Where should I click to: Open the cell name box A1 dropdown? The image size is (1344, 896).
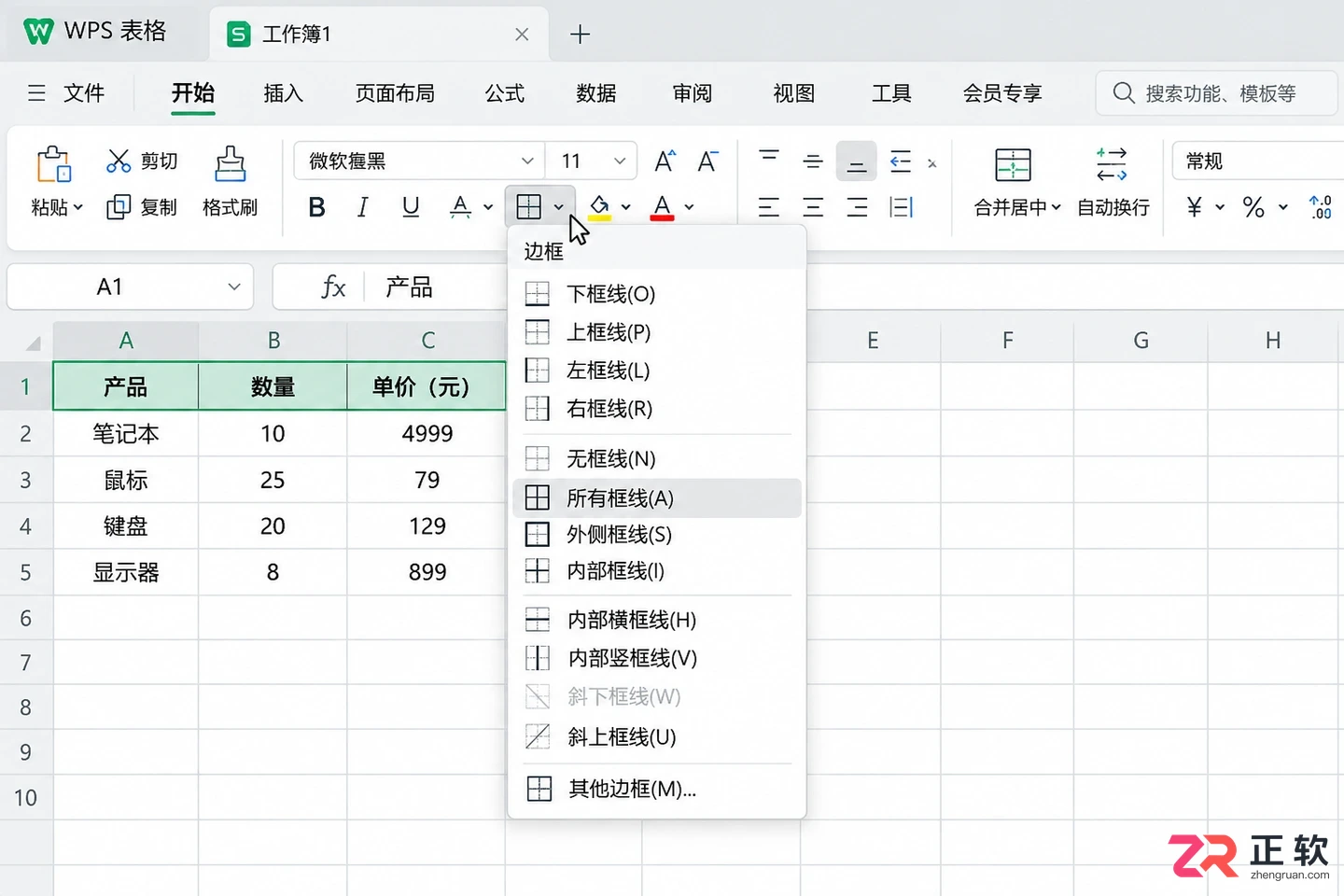pyautogui.click(x=234, y=287)
